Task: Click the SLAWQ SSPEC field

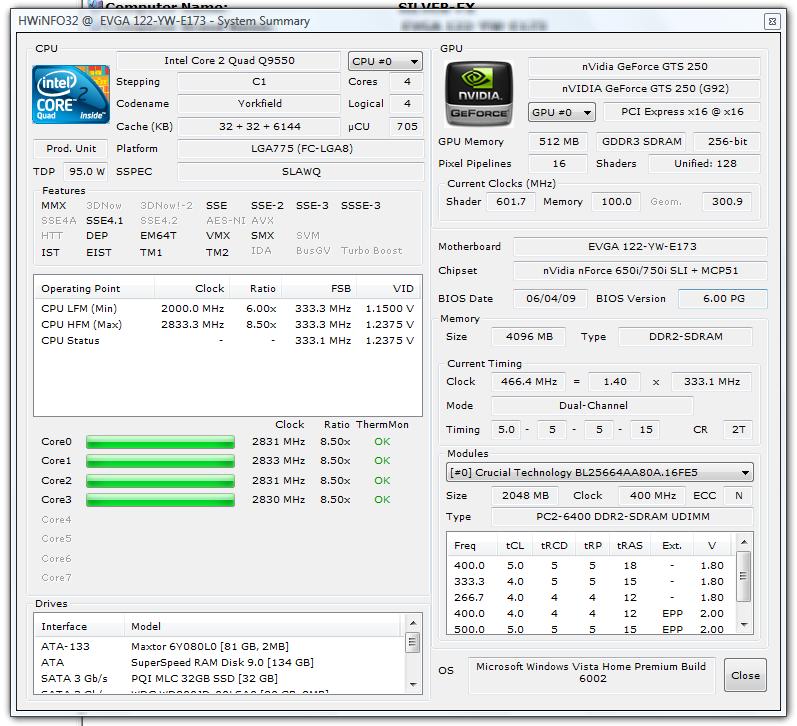Action: [300, 172]
